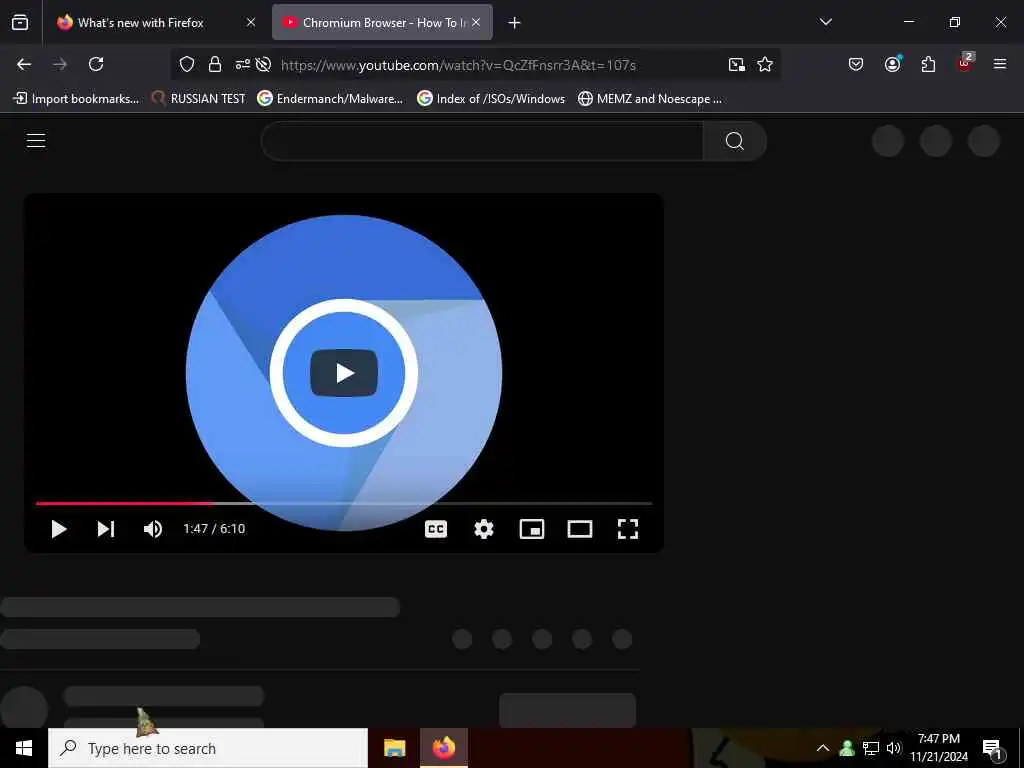Toggle theater mode
The height and width of the screenshot is (768, 1024).
coord(580,529)
